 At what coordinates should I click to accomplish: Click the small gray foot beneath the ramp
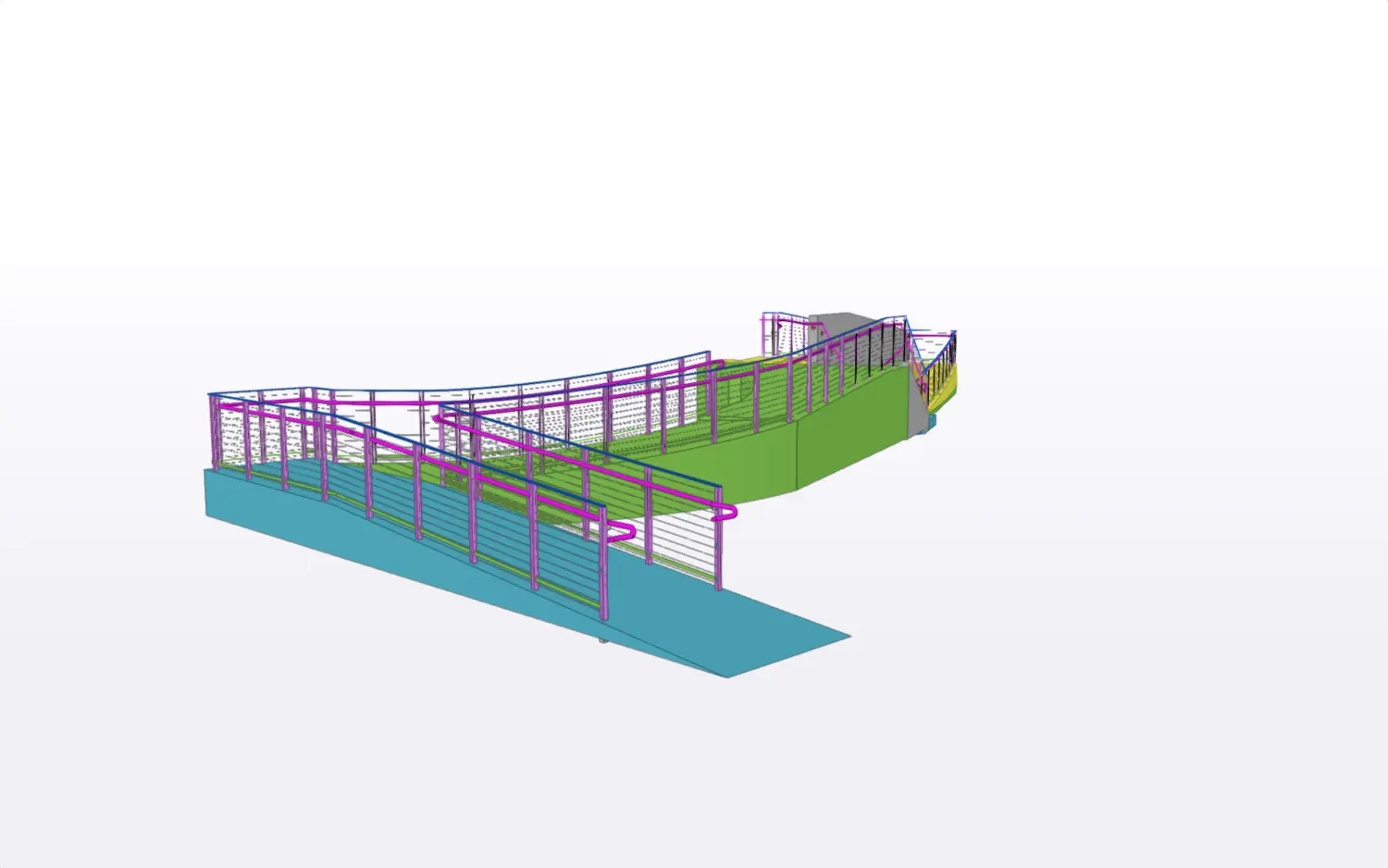click(603, 639)
